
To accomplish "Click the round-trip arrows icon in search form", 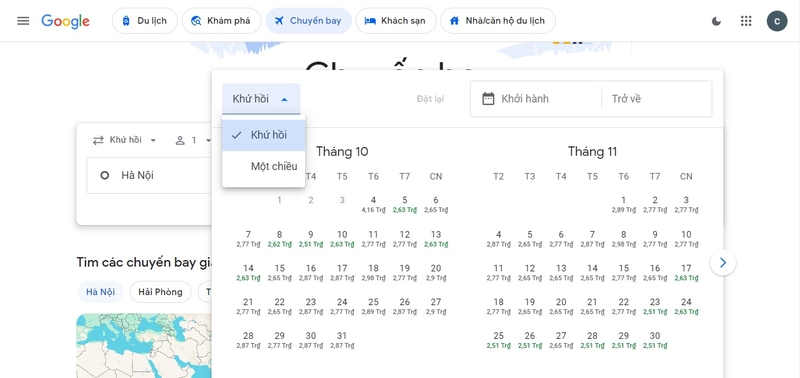I will click(98, 140).
